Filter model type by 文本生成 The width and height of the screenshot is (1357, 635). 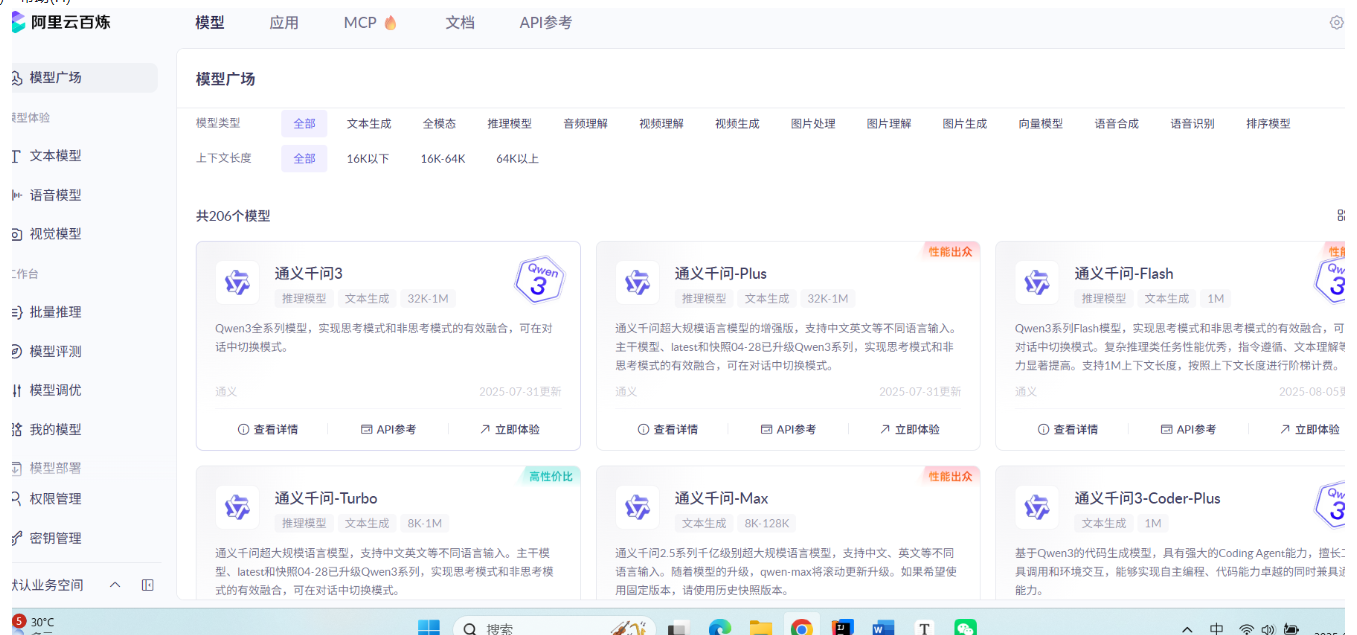(369, 124)
